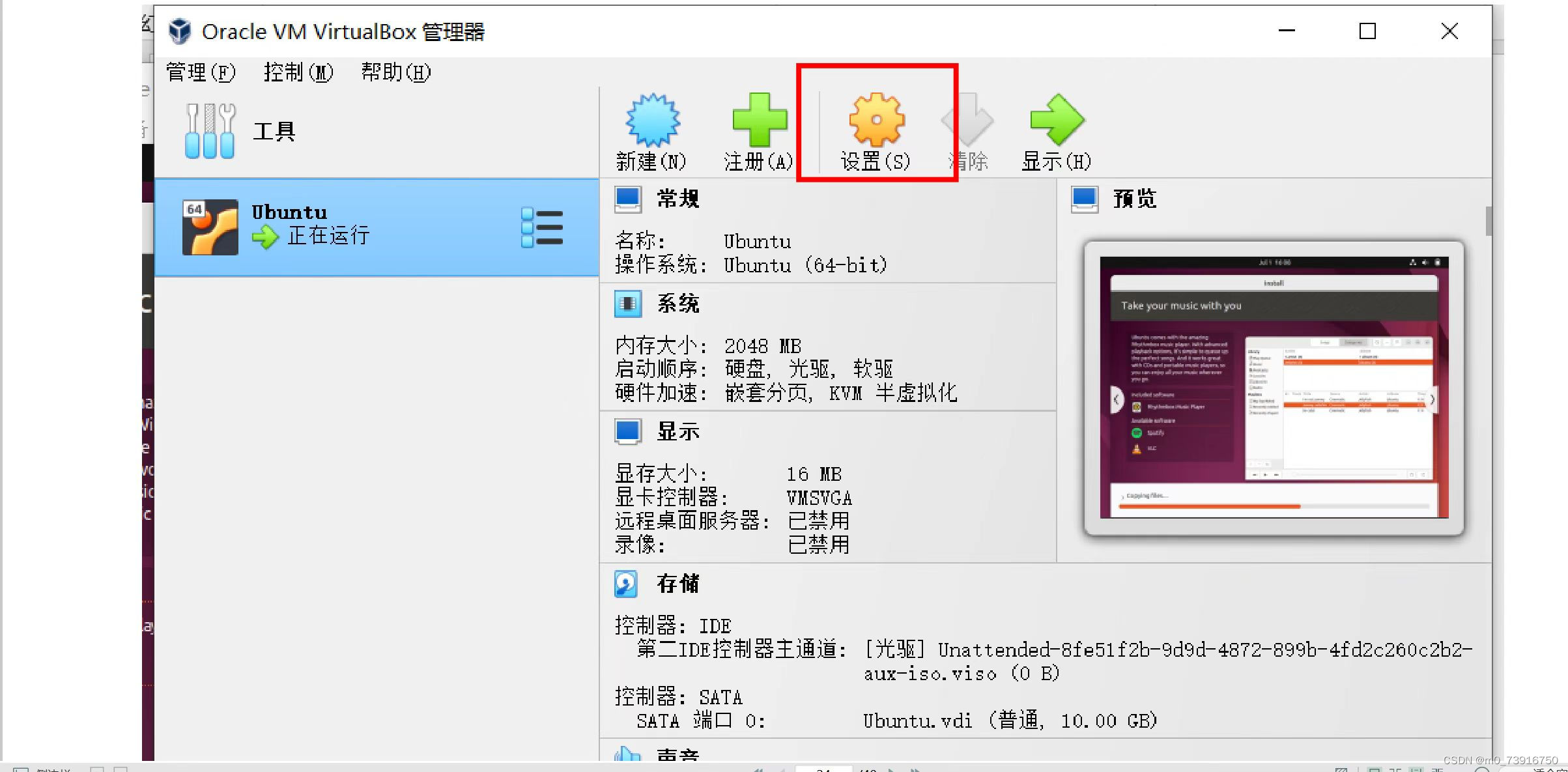The image size is (1568, 772).
Task: Click the 系统 system section icon
Action: [x=627, y=304]
